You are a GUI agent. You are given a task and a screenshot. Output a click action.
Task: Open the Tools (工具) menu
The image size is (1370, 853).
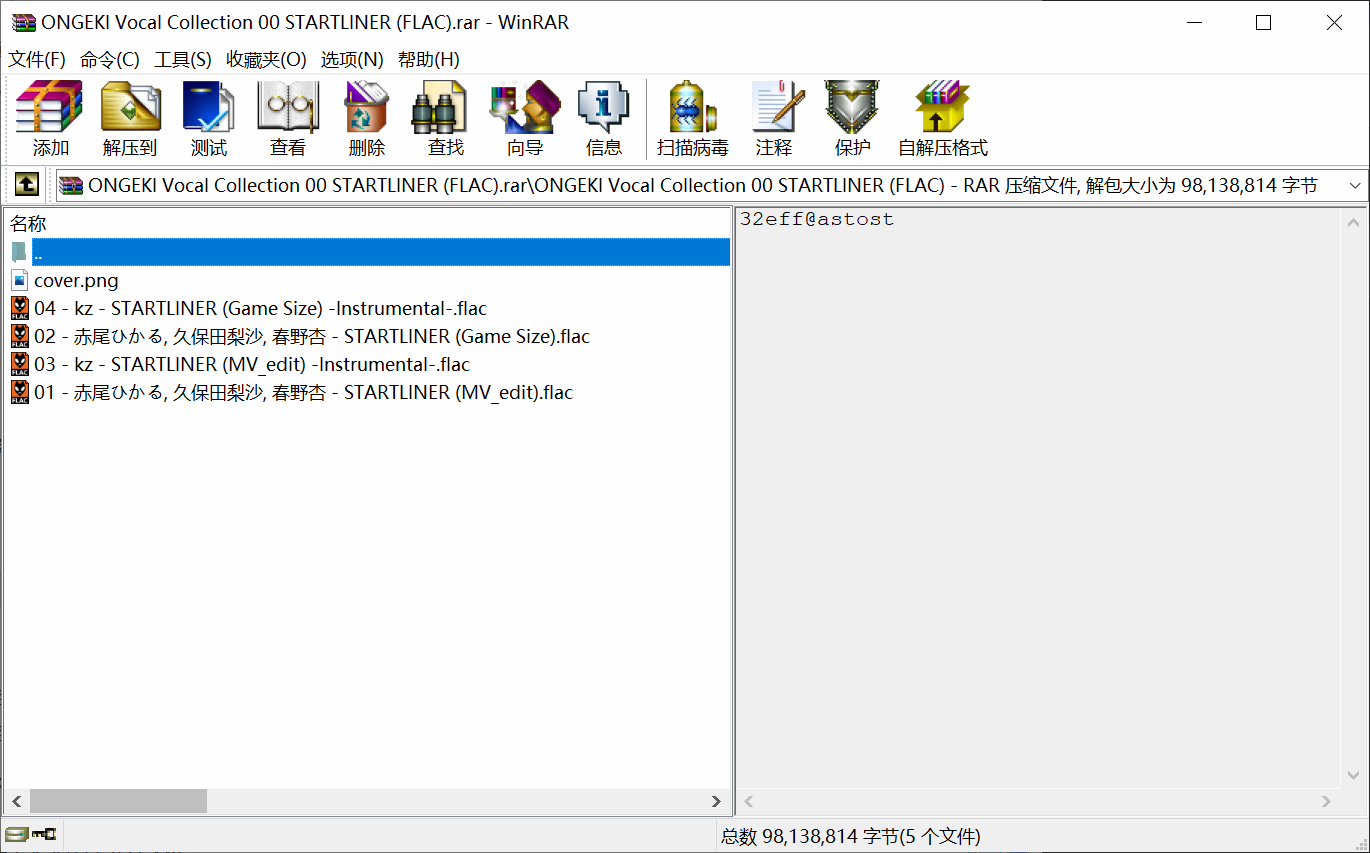[x=183, y=59]
